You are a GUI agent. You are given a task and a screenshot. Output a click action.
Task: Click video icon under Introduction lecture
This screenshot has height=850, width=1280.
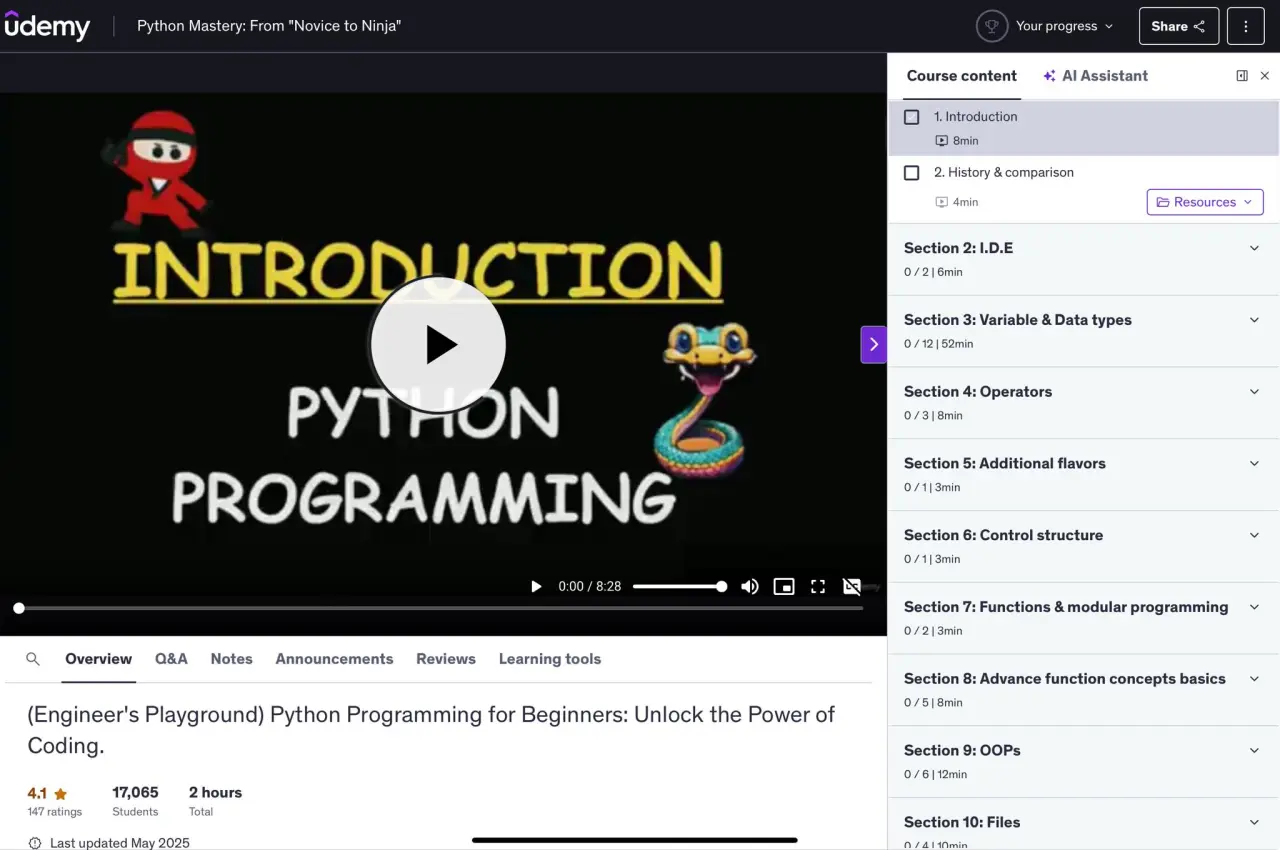pyautogui.click(x=941, y=141)
